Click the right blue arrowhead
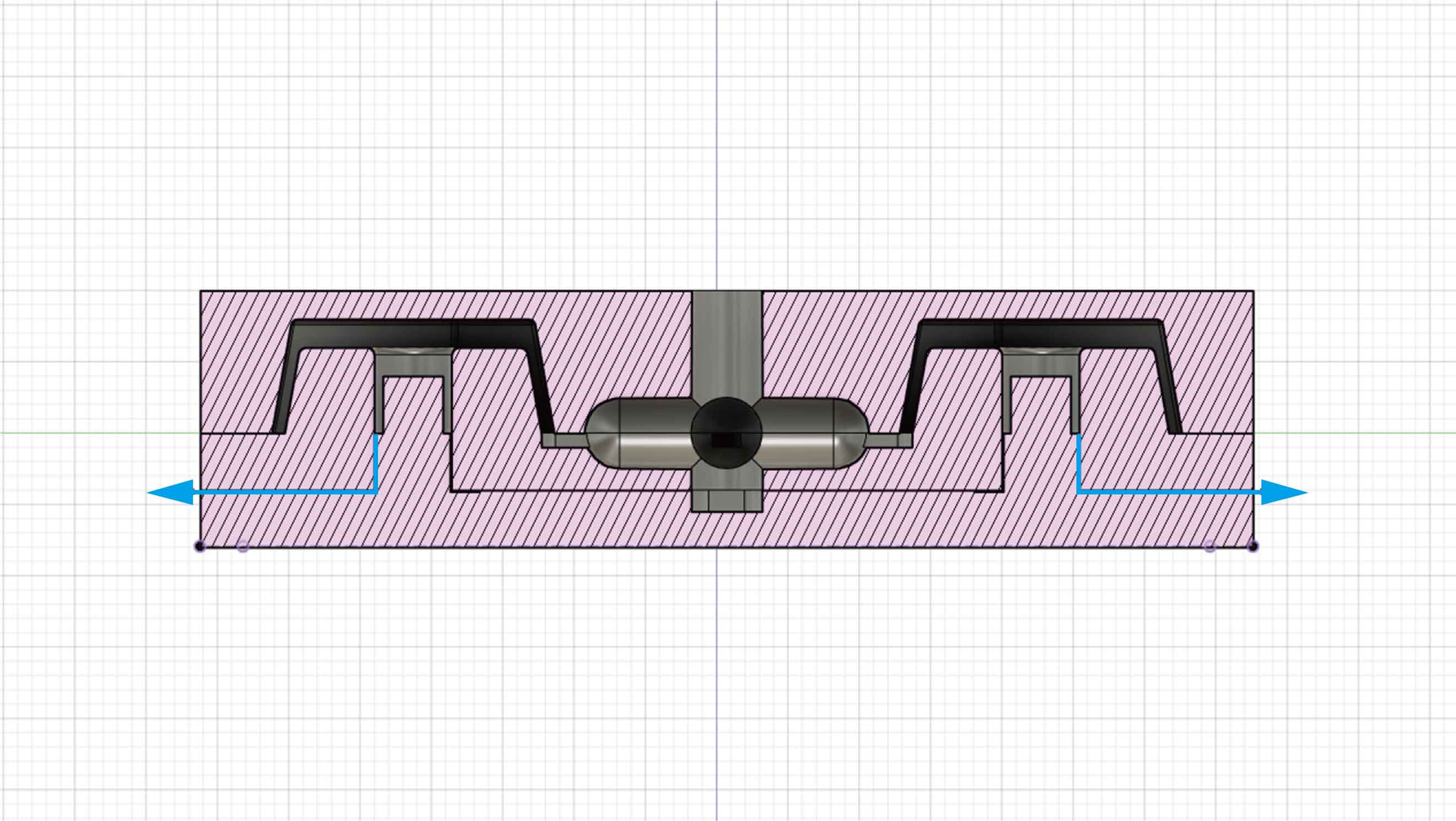Image resolution: width=1456 pixels, height=821 pixels. click(x=1283, y=492)
